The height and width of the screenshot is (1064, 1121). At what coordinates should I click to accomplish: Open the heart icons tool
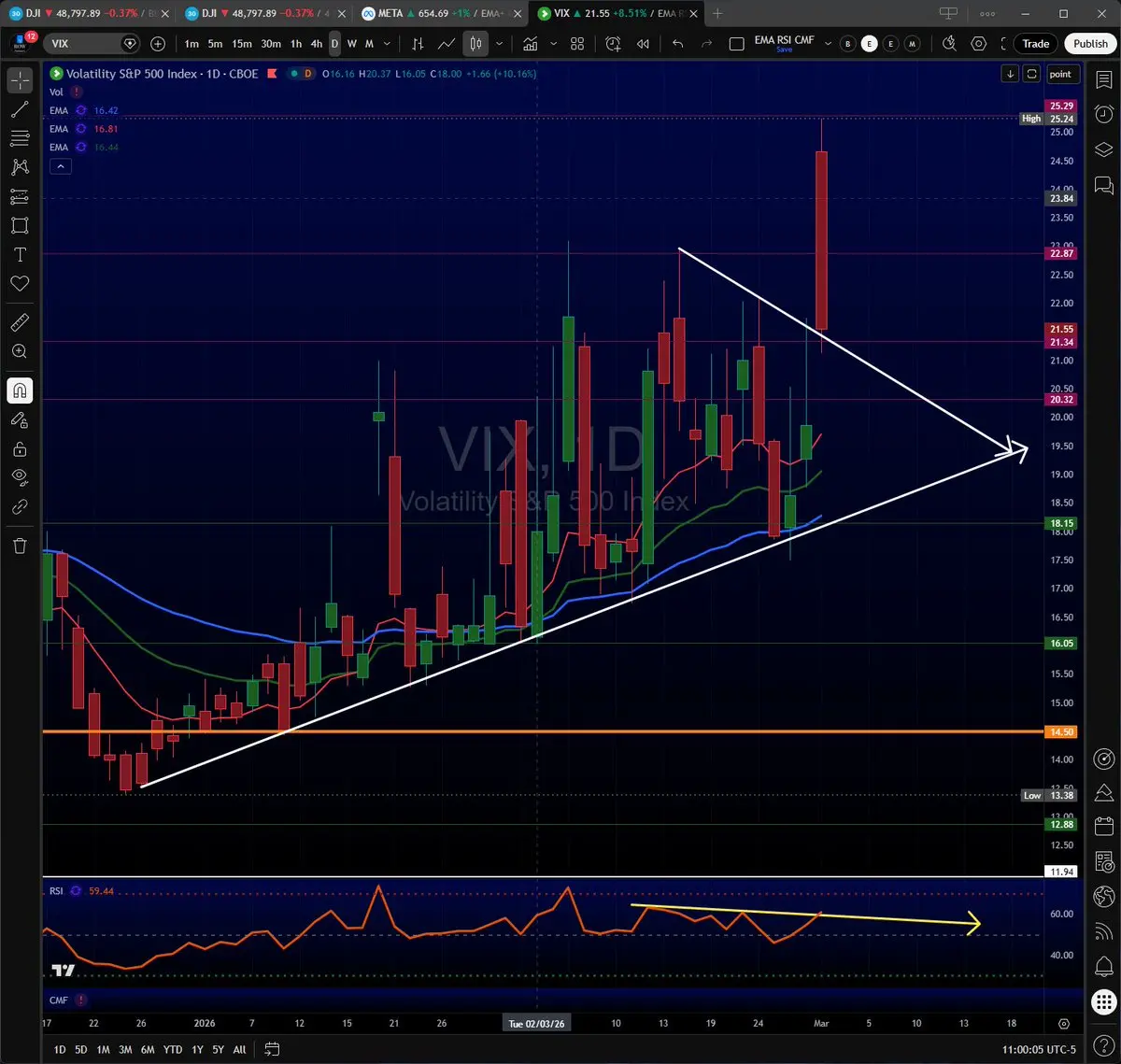coord(19,283)
